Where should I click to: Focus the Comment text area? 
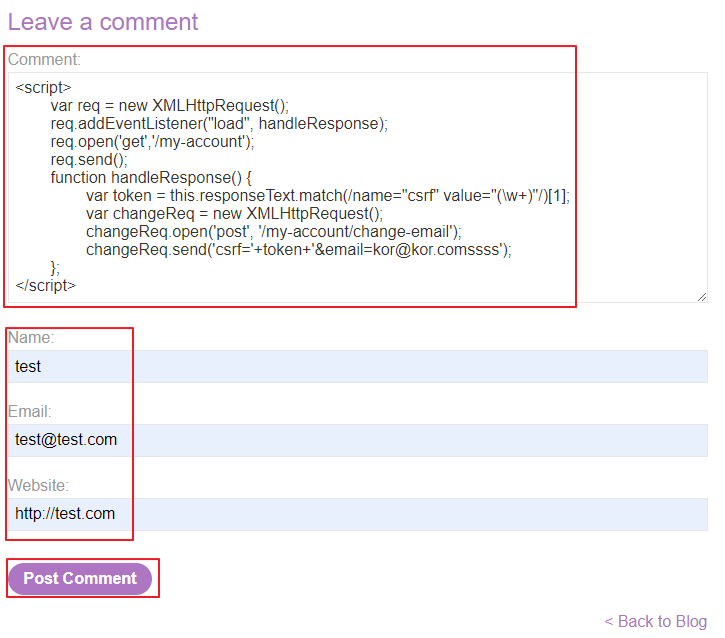coord(357,188)
